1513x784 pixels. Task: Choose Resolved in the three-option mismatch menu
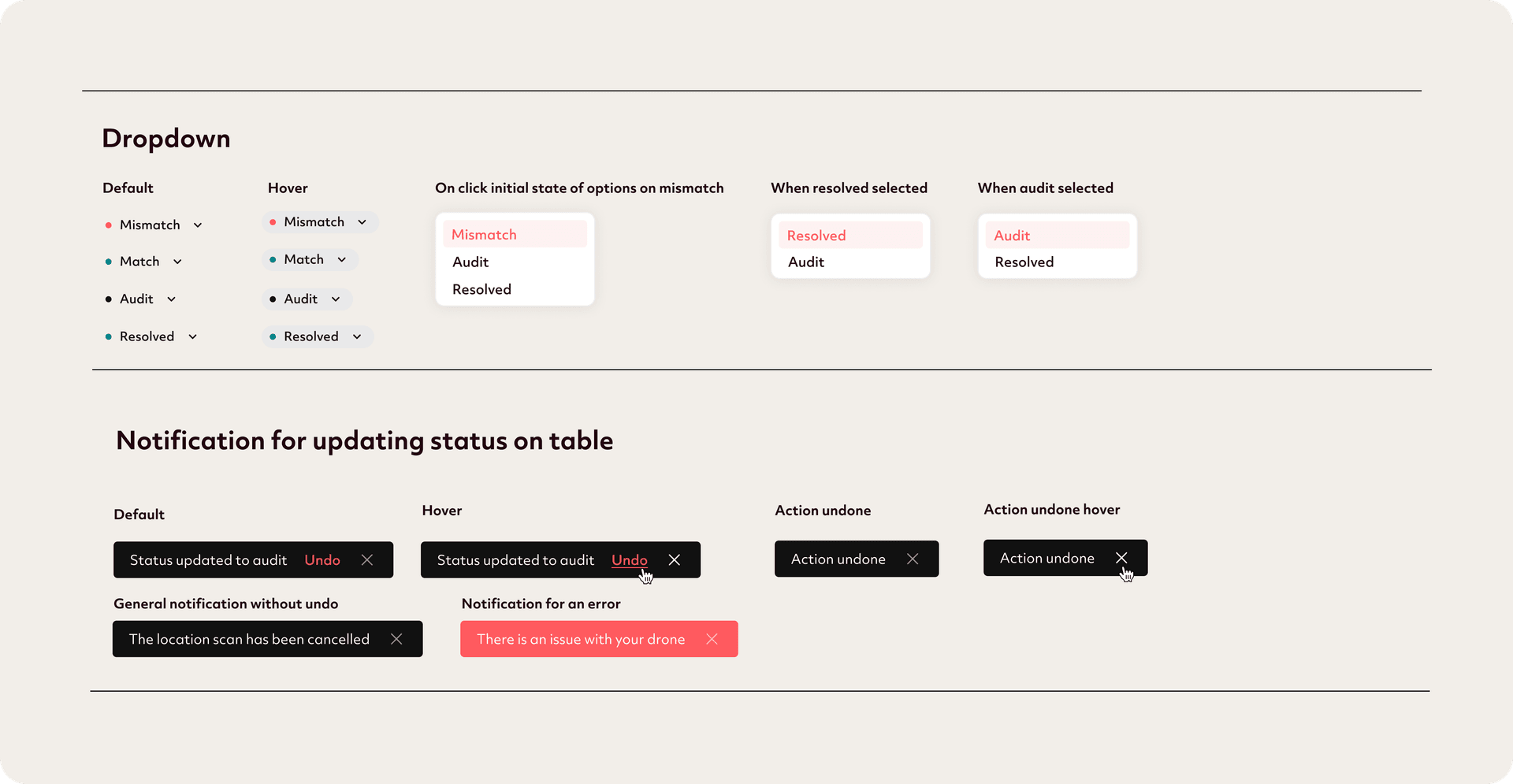(481, 290)
